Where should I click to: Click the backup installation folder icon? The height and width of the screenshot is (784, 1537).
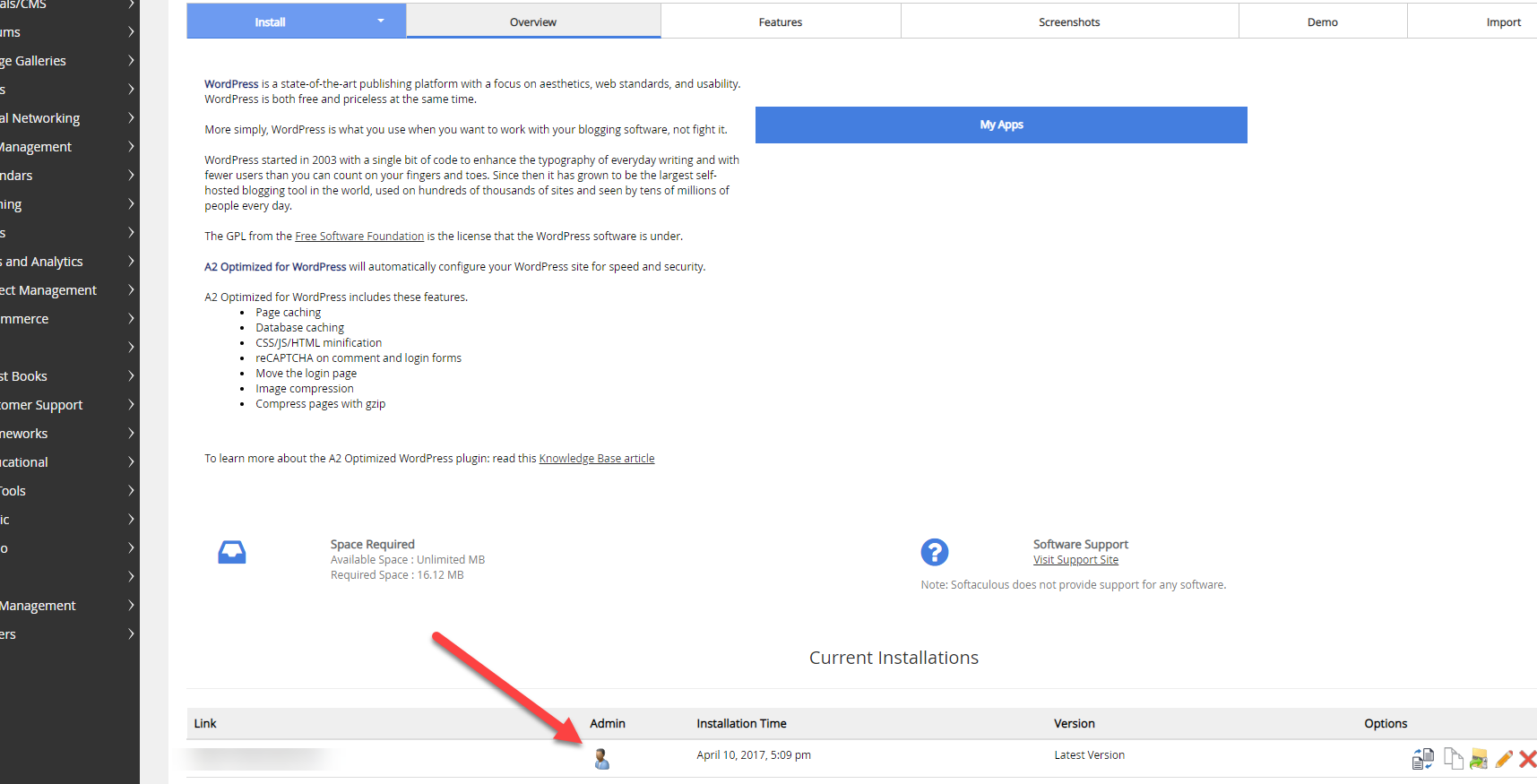[x=1479, y=759]
